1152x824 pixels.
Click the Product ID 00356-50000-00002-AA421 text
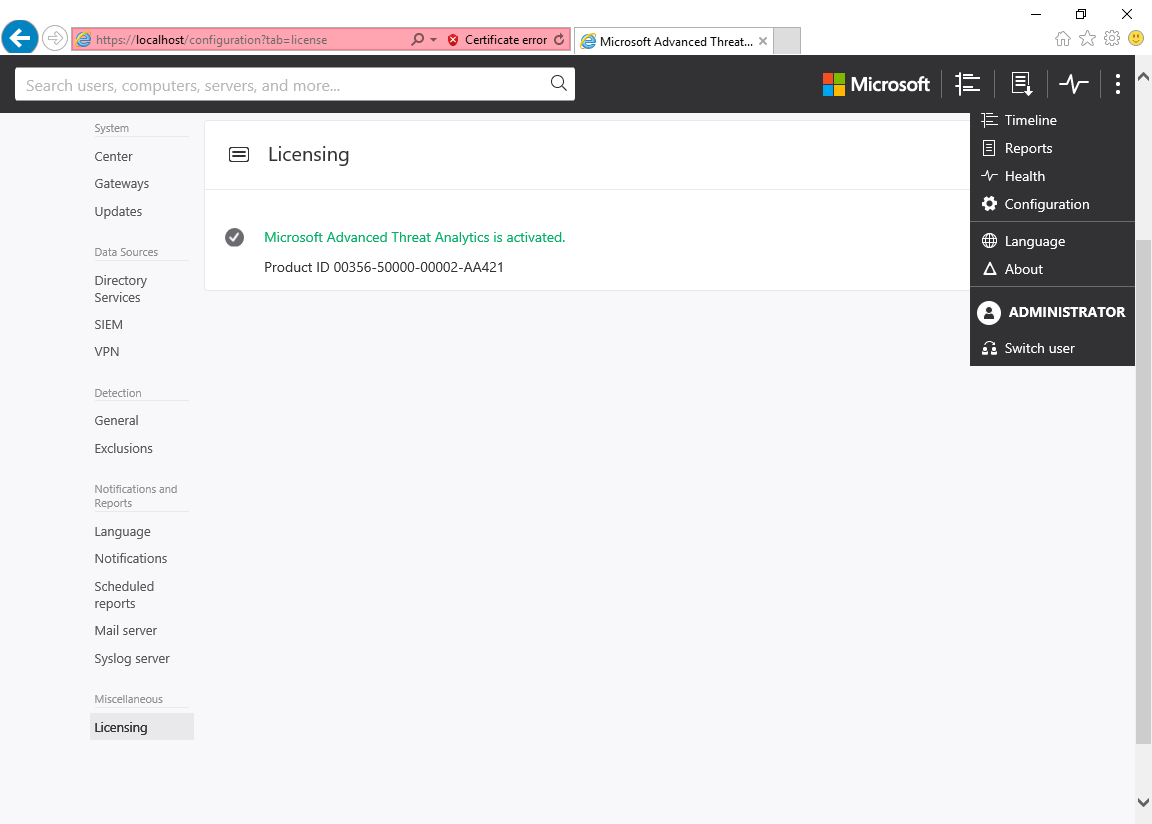pos(384,267)
